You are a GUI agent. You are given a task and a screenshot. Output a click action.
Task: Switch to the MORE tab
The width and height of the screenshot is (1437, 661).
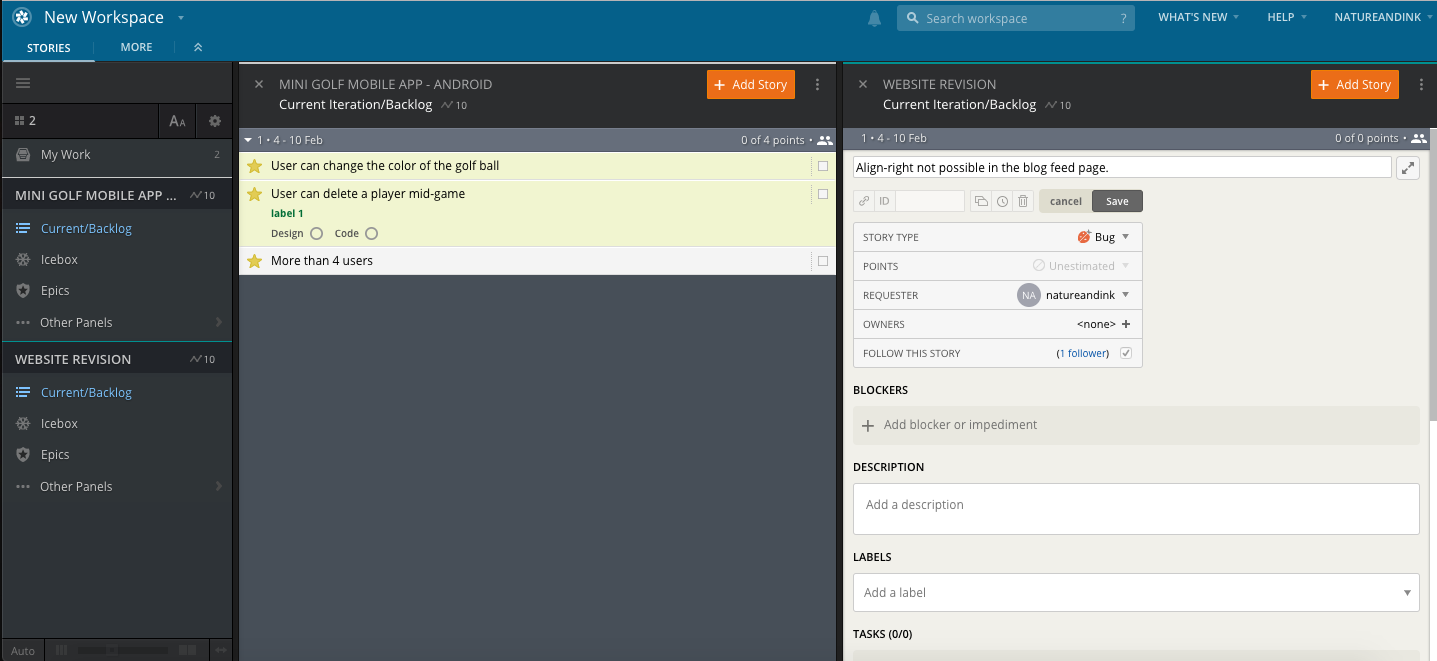pos(136,47)
